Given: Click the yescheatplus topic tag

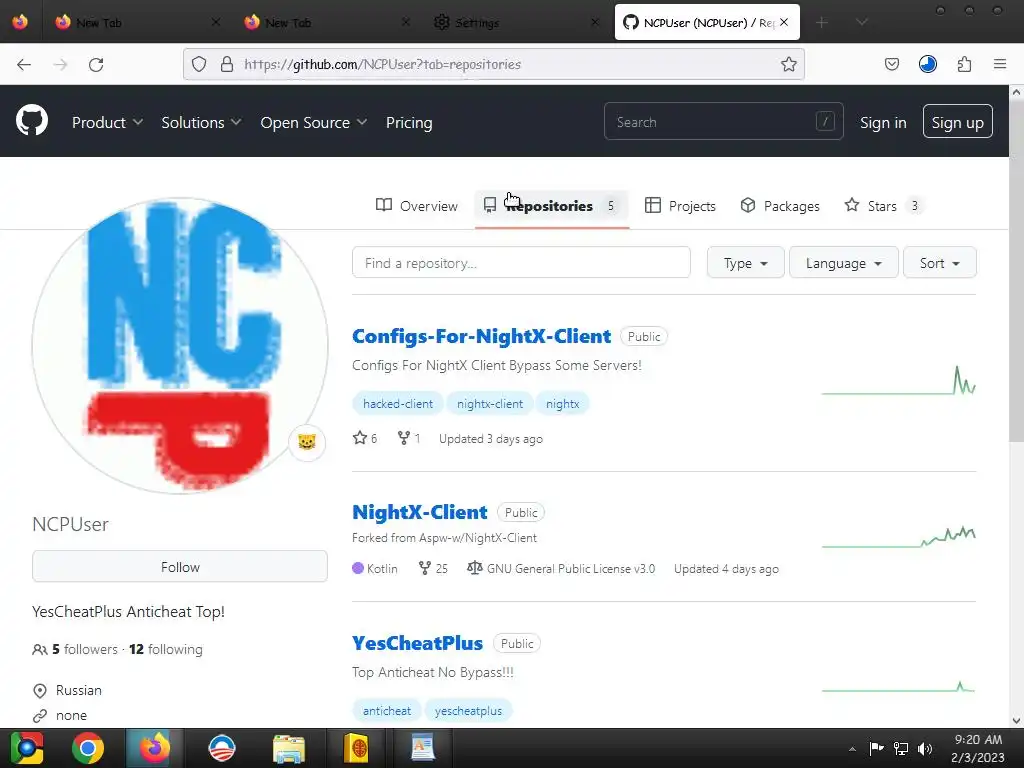Looking at the screenshot, I should (468, 711).
